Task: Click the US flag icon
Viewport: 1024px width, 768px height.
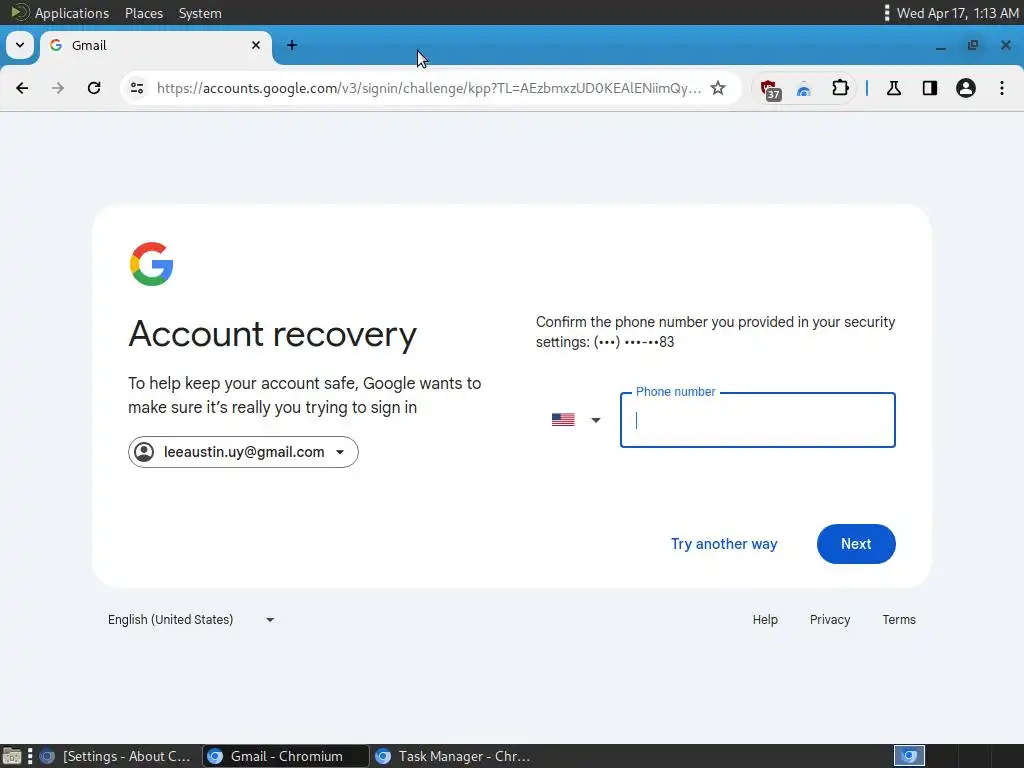Action: click(x=563, y=420)
